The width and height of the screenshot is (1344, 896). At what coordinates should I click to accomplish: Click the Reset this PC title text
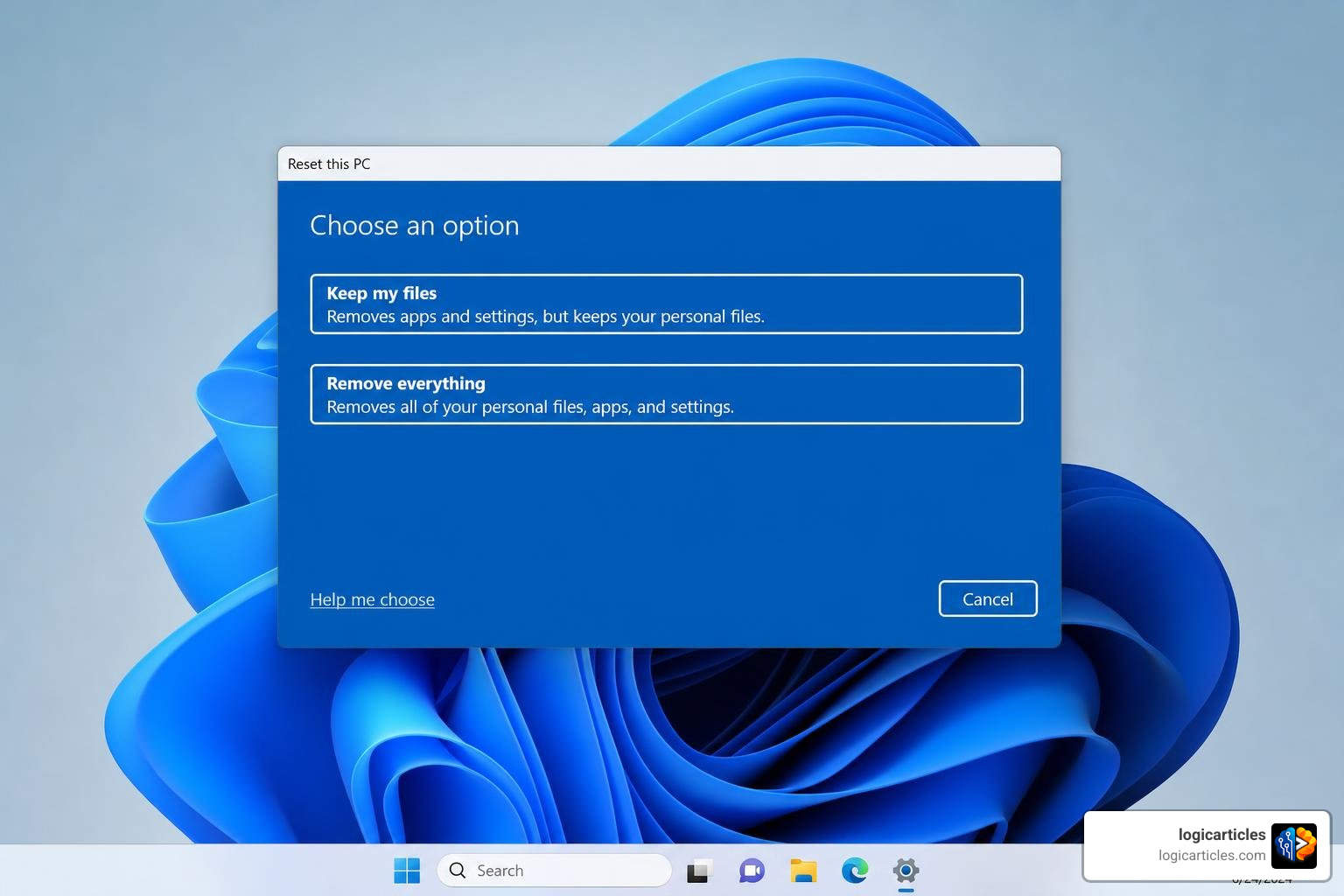(329, 164)
